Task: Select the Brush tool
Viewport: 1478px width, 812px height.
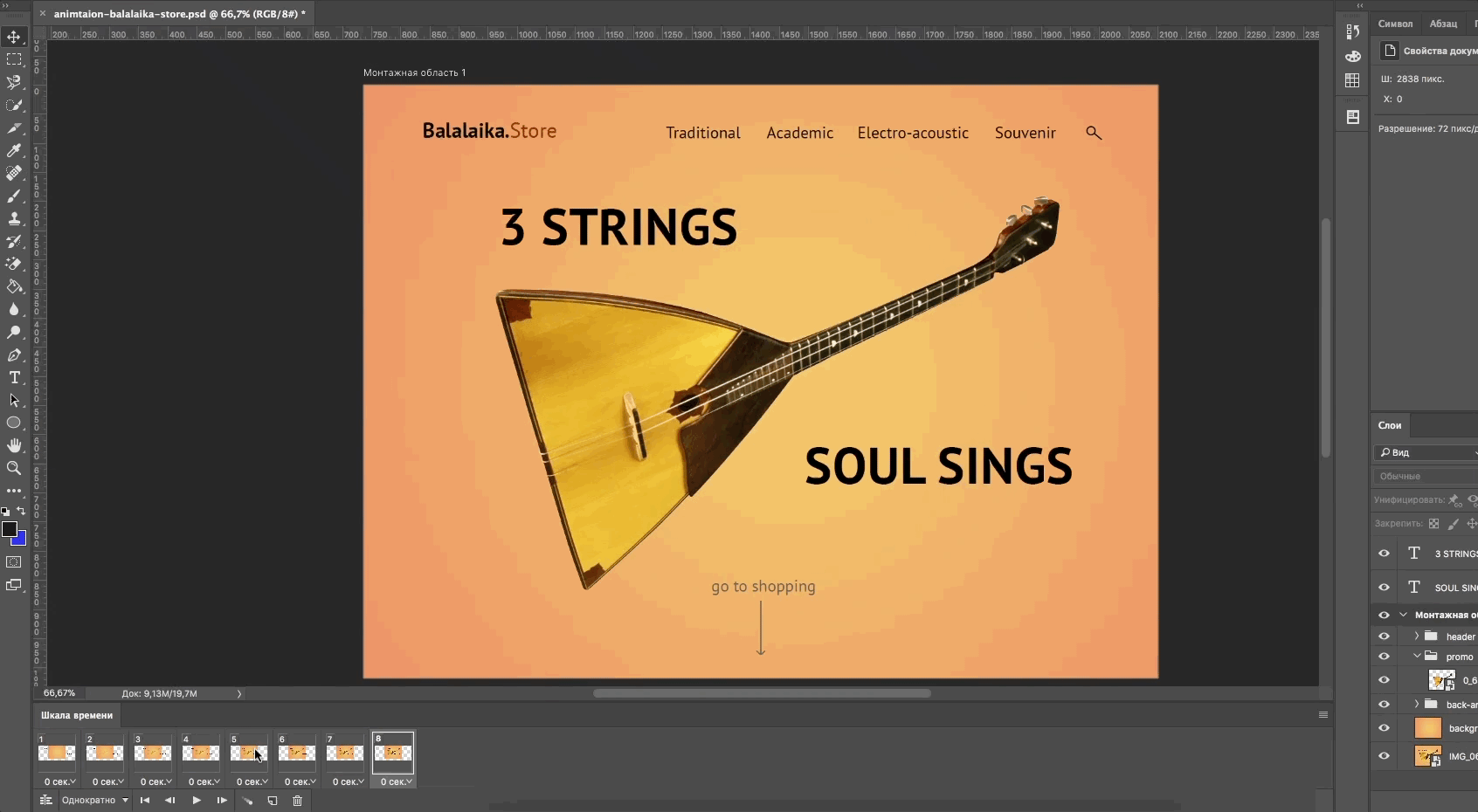Action: click(x=14, y=196)
